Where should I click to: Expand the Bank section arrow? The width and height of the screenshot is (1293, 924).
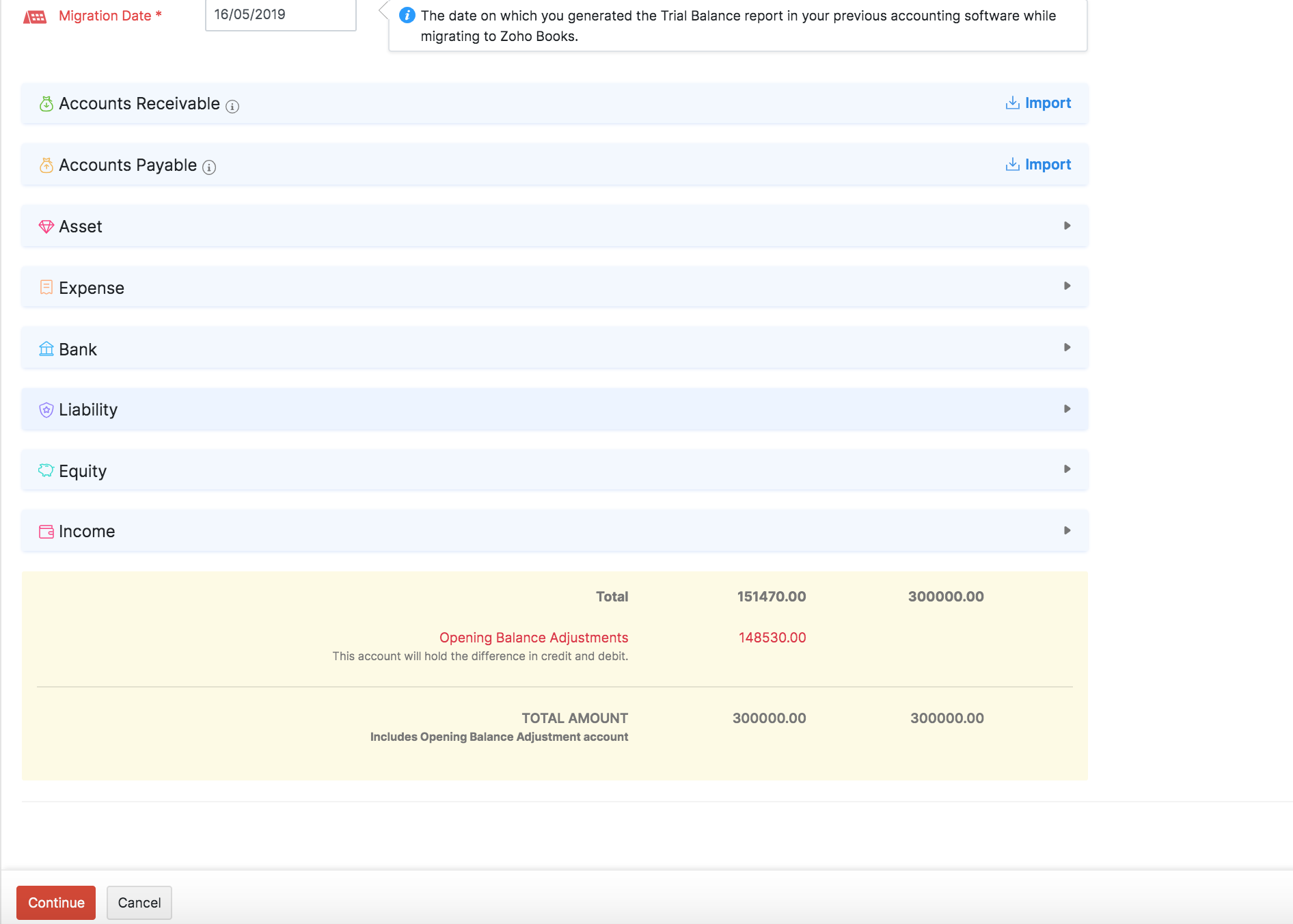click(1067, 347)
